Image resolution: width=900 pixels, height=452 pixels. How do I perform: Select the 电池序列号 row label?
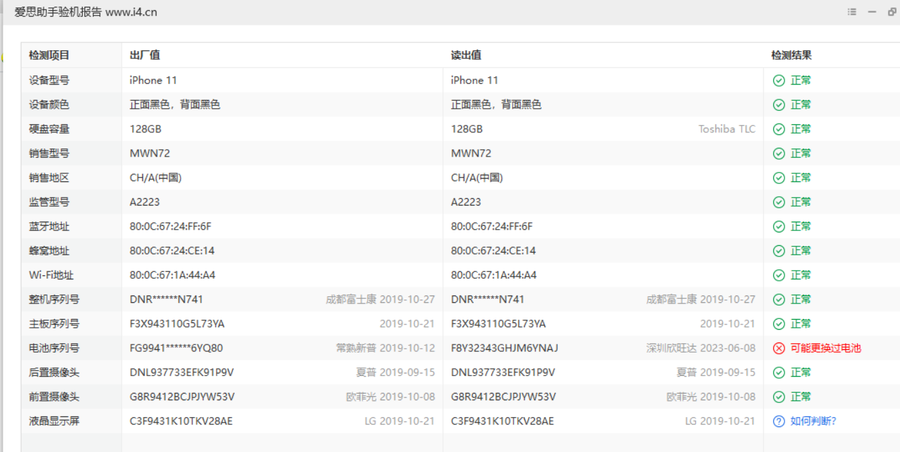pyautogui.click(x=54, y=348)
